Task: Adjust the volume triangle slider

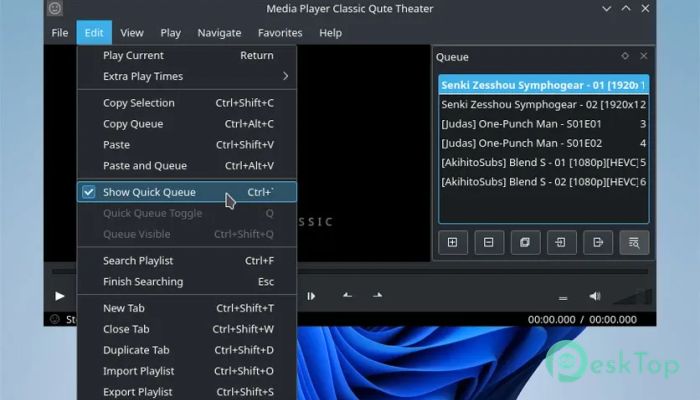Action: pyautogui.click(x=632, y=297)
